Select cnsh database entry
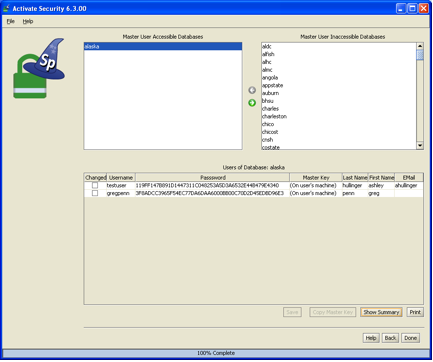 click(x=339, y=140)
